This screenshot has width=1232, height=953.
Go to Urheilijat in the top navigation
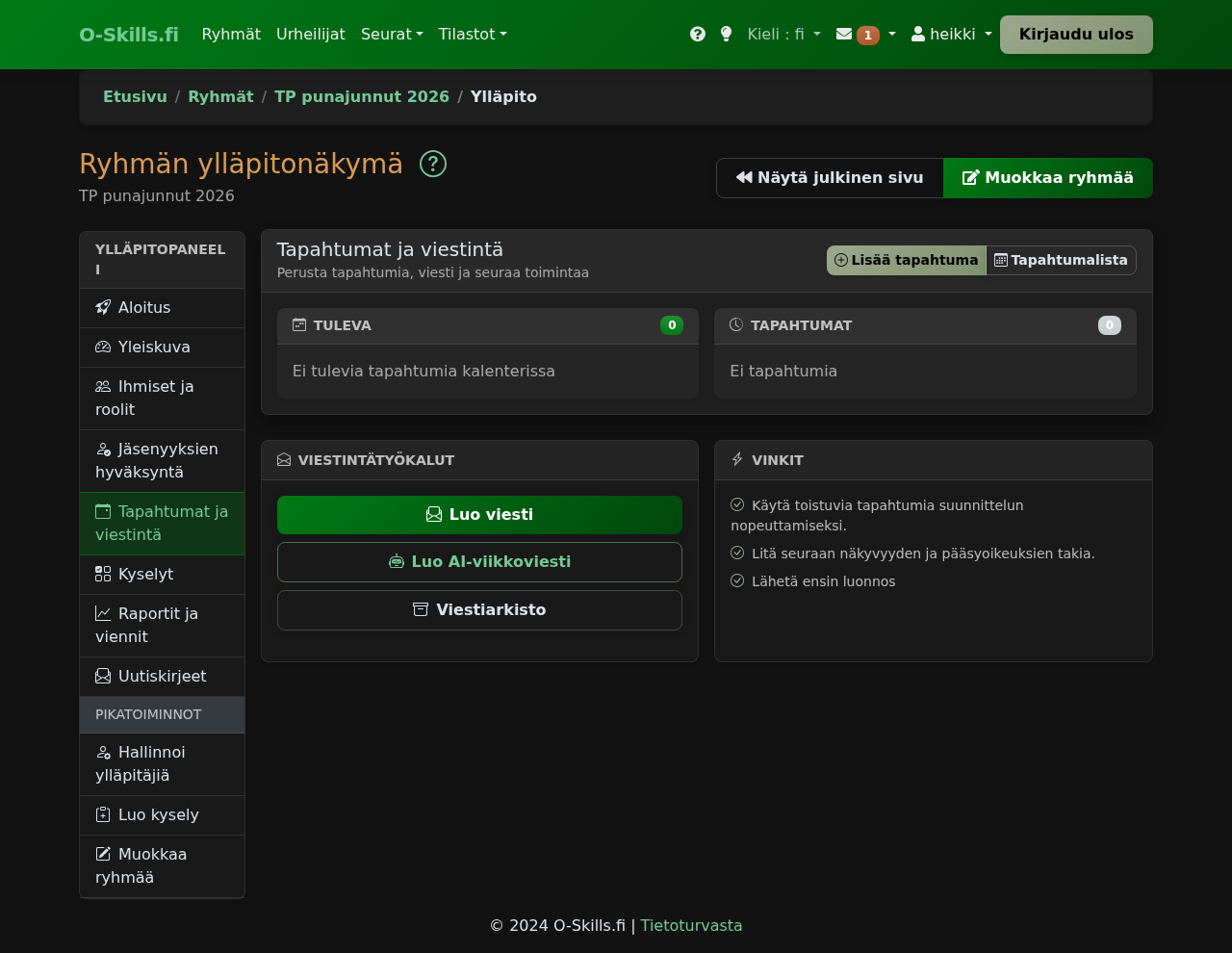pos(310,35)
